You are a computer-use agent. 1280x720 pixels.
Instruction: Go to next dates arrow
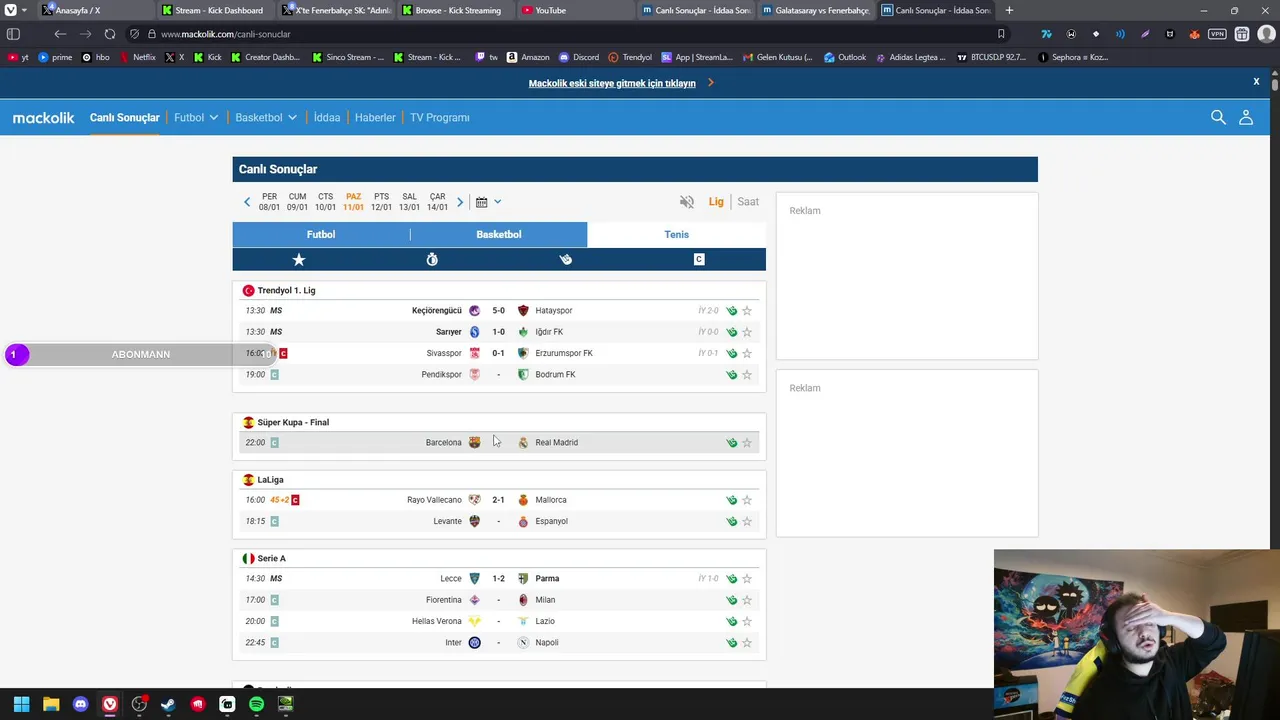point(460,202)
